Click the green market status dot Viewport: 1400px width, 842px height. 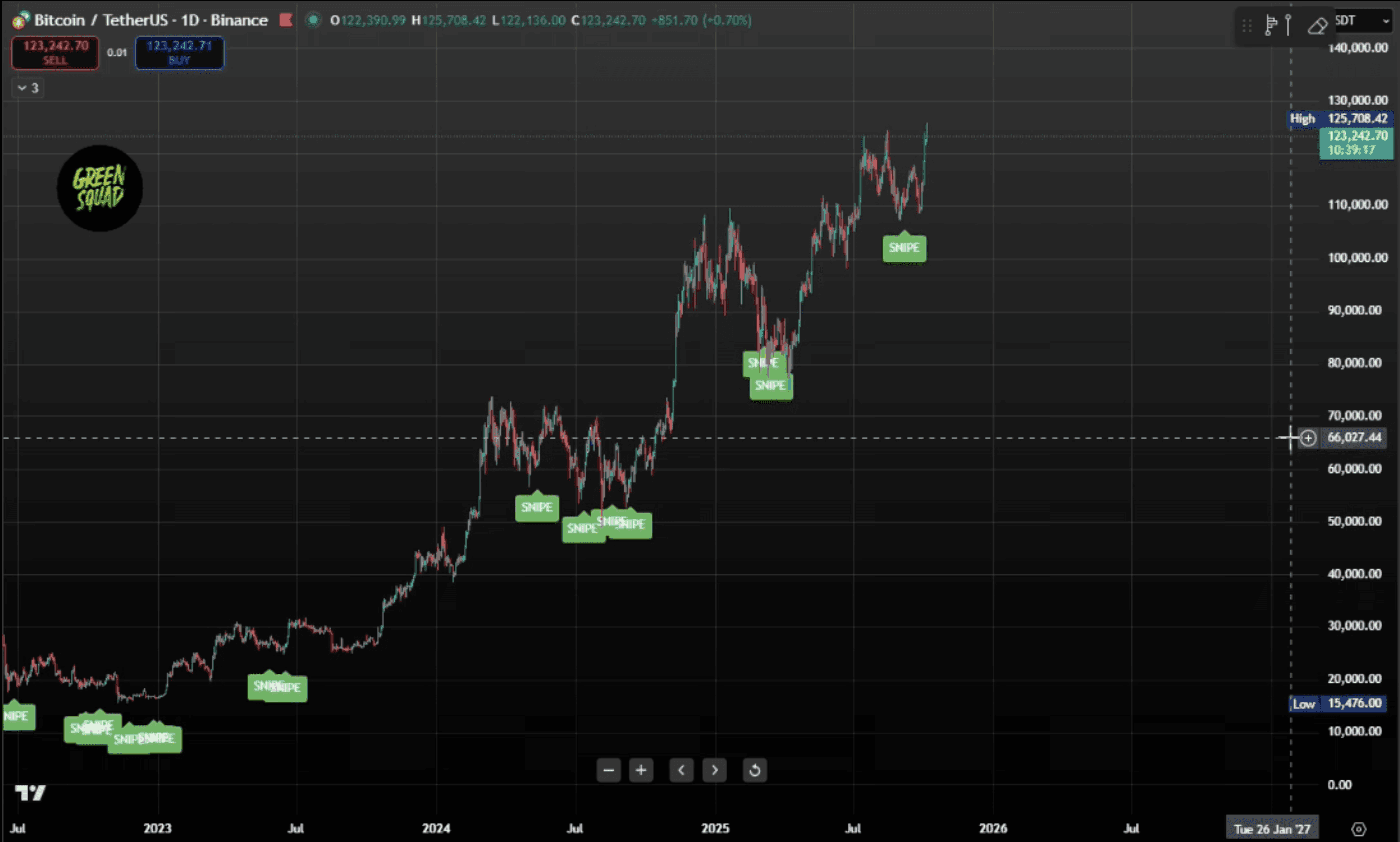(313, 20)
